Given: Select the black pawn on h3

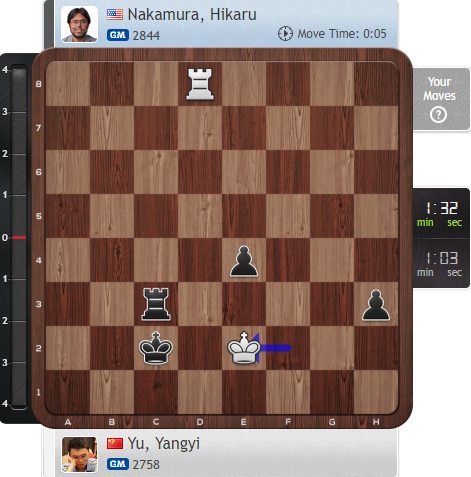Looking at the screenshot, I should point(376,305).
